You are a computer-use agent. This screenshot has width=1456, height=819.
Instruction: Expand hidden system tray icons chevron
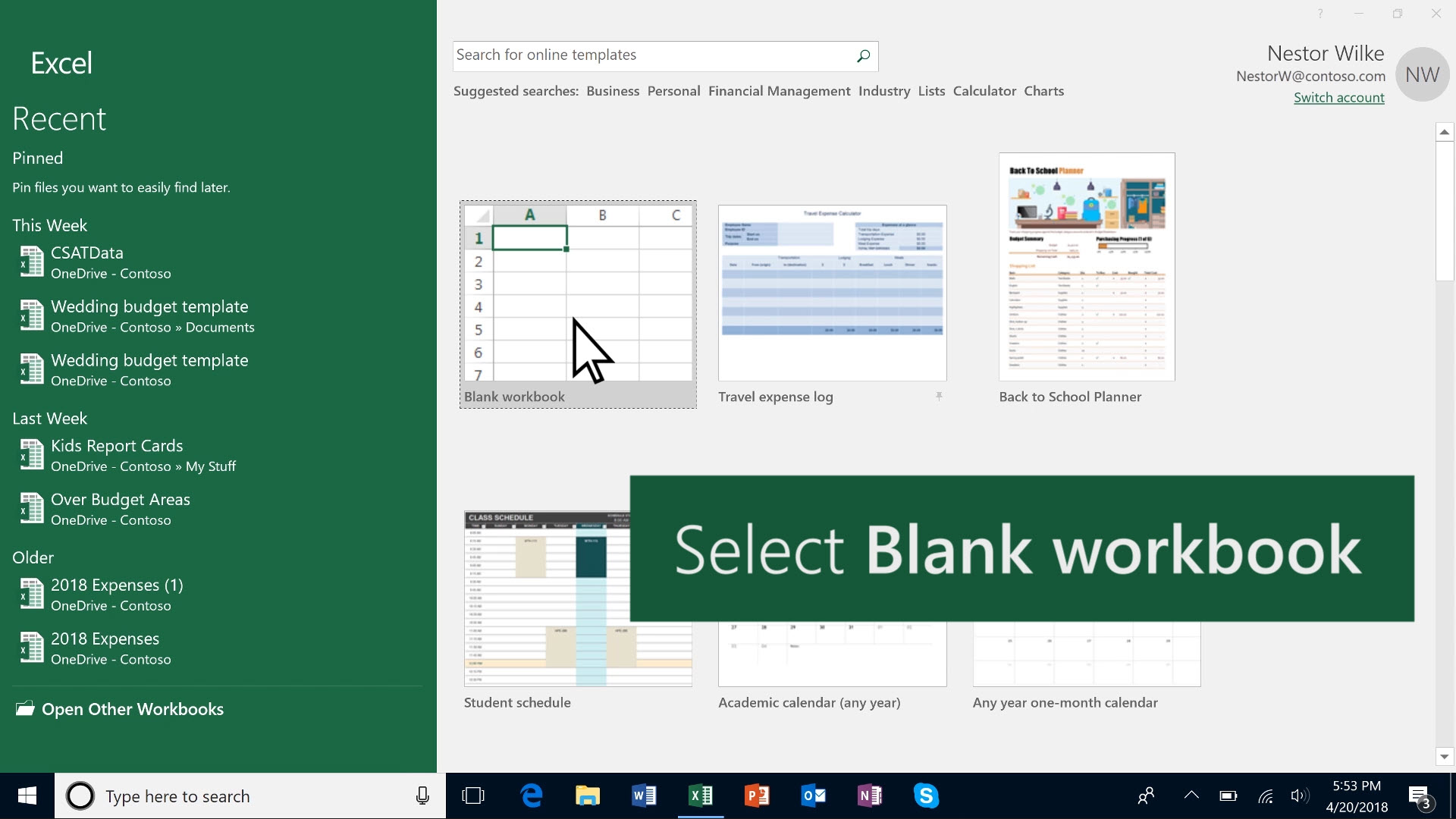coord(1191,795)
